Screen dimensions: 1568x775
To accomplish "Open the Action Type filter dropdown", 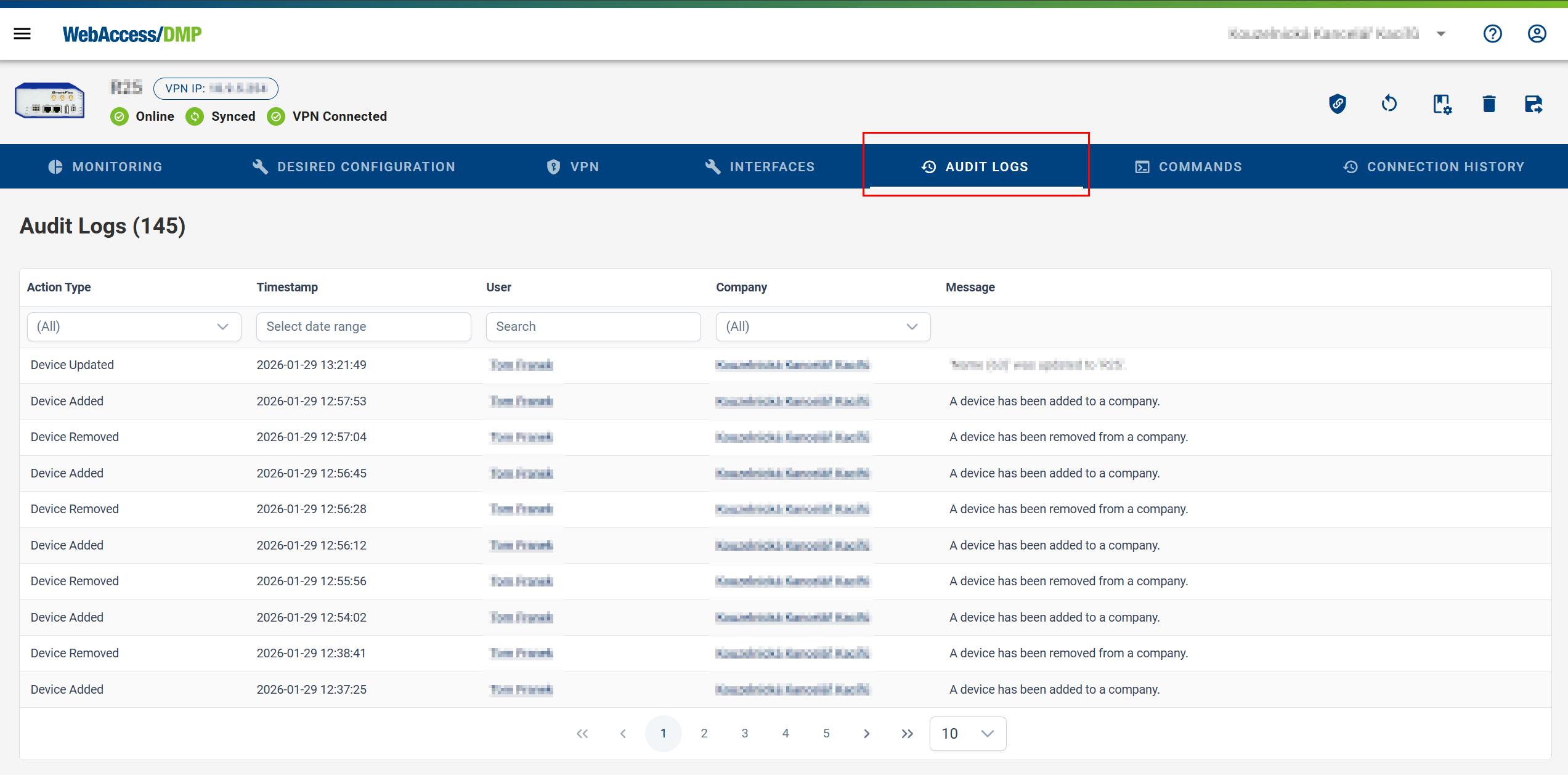I will click(134, 327).
